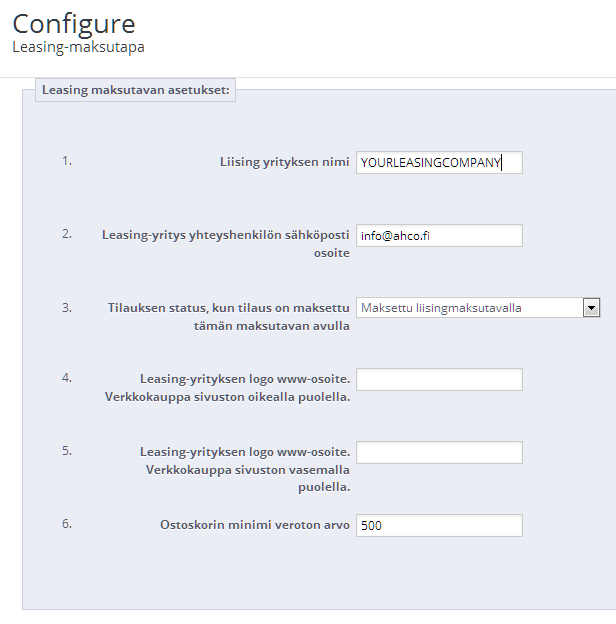Click the 'Configure' page heading
Screen dimensions: 616x624
click(x=74, y=22)
